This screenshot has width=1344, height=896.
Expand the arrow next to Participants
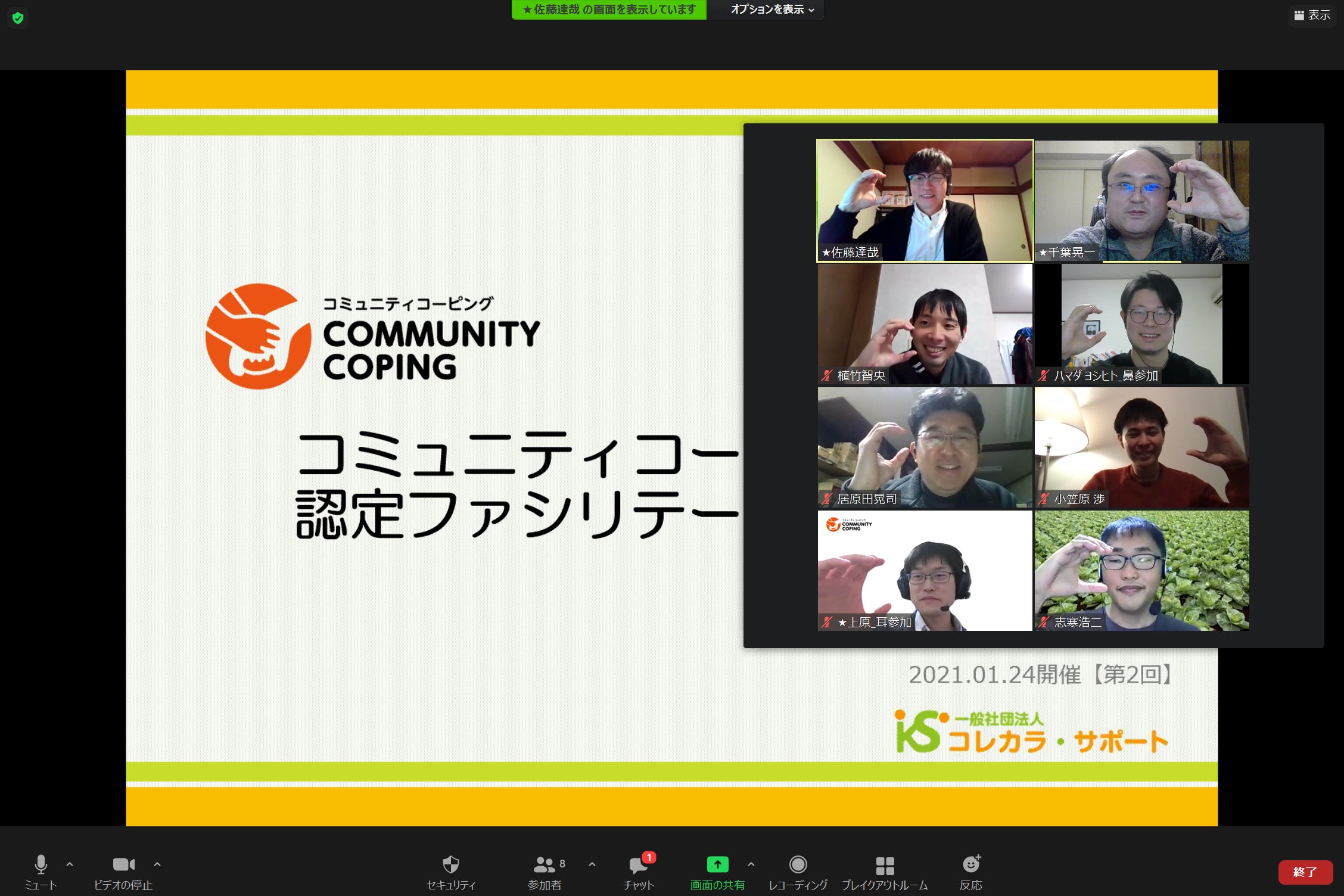(592, 864)
